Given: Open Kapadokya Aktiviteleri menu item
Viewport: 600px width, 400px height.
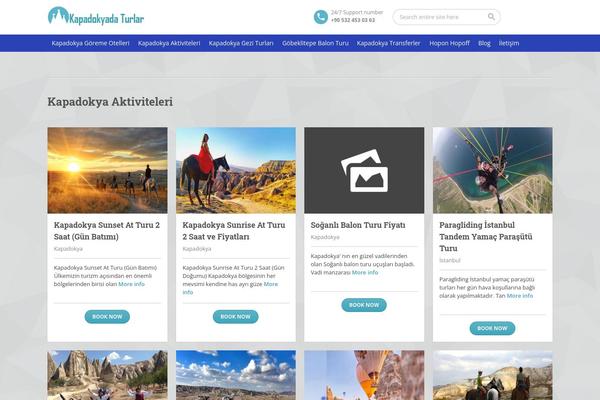Looking at the screenshot, I should [169, 43].
